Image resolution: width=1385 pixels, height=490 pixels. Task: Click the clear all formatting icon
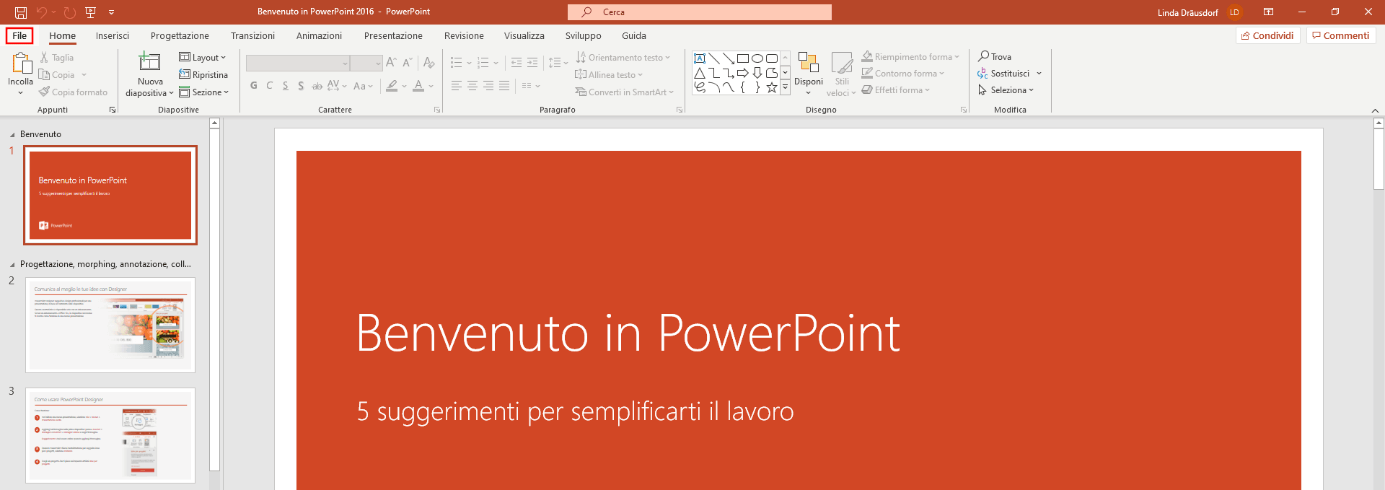428,62
